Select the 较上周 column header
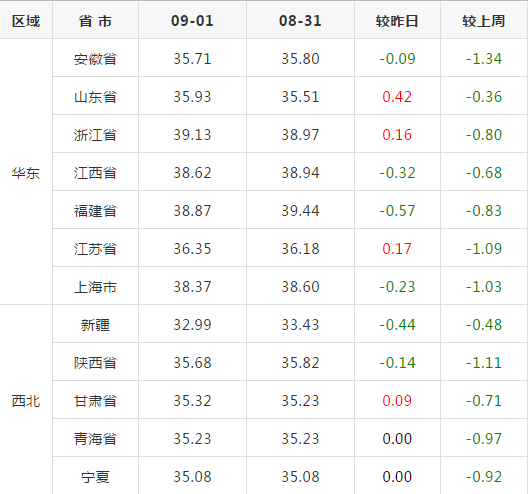Screen dimensions: 529x494 click(484, 21)
